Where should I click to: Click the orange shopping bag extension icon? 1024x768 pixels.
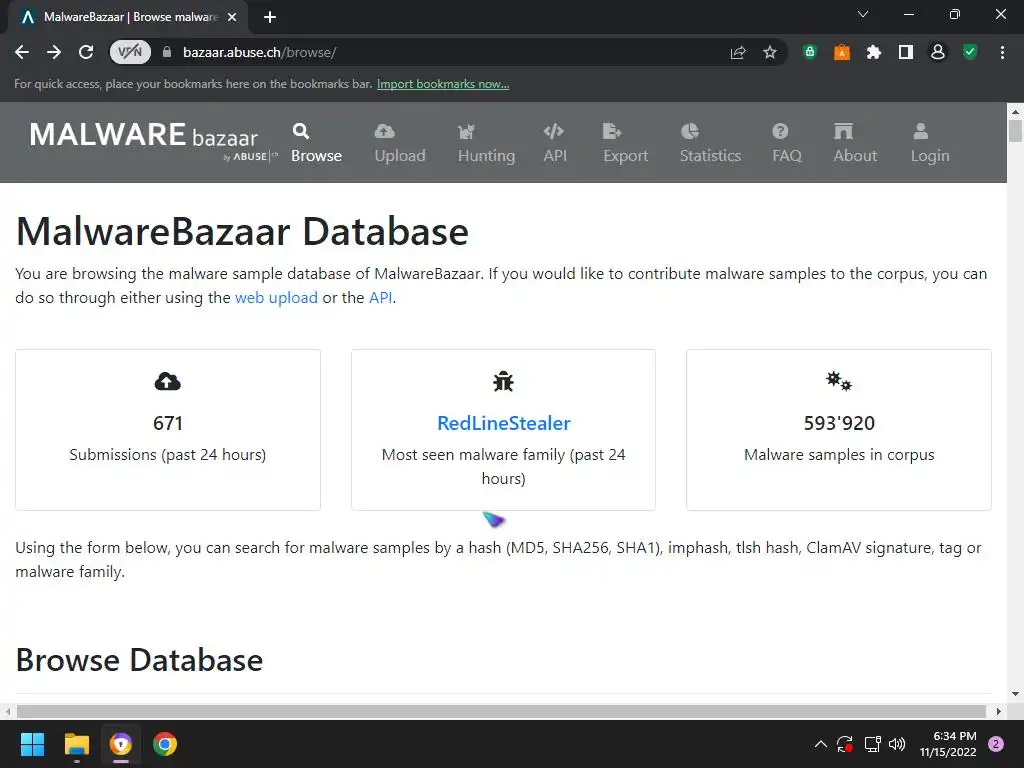tap(842, 52)
